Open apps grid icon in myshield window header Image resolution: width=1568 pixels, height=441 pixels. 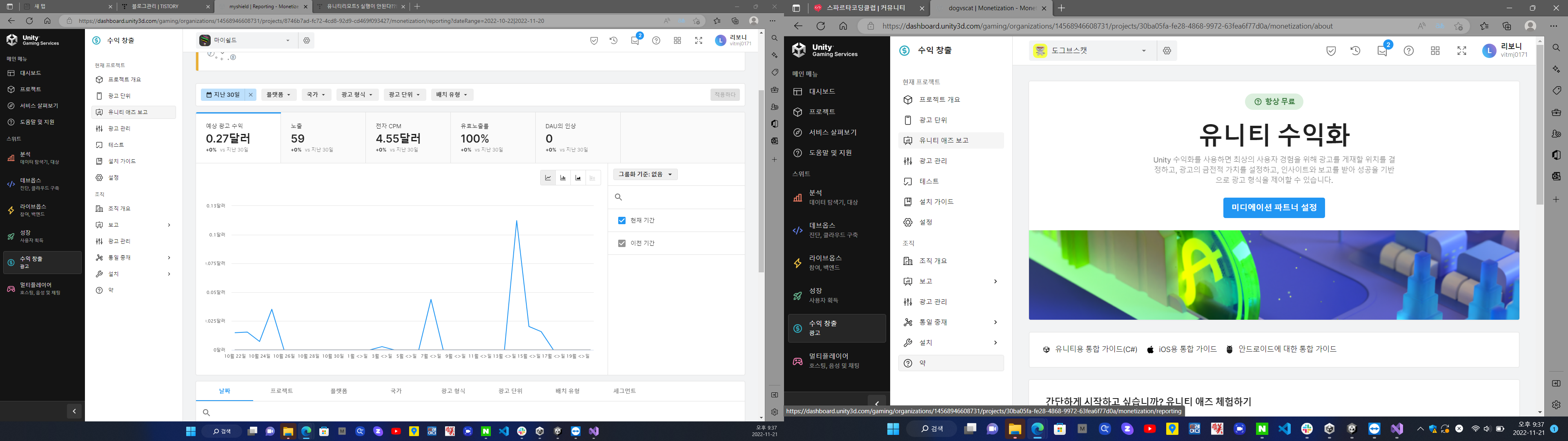pos(677,41)
